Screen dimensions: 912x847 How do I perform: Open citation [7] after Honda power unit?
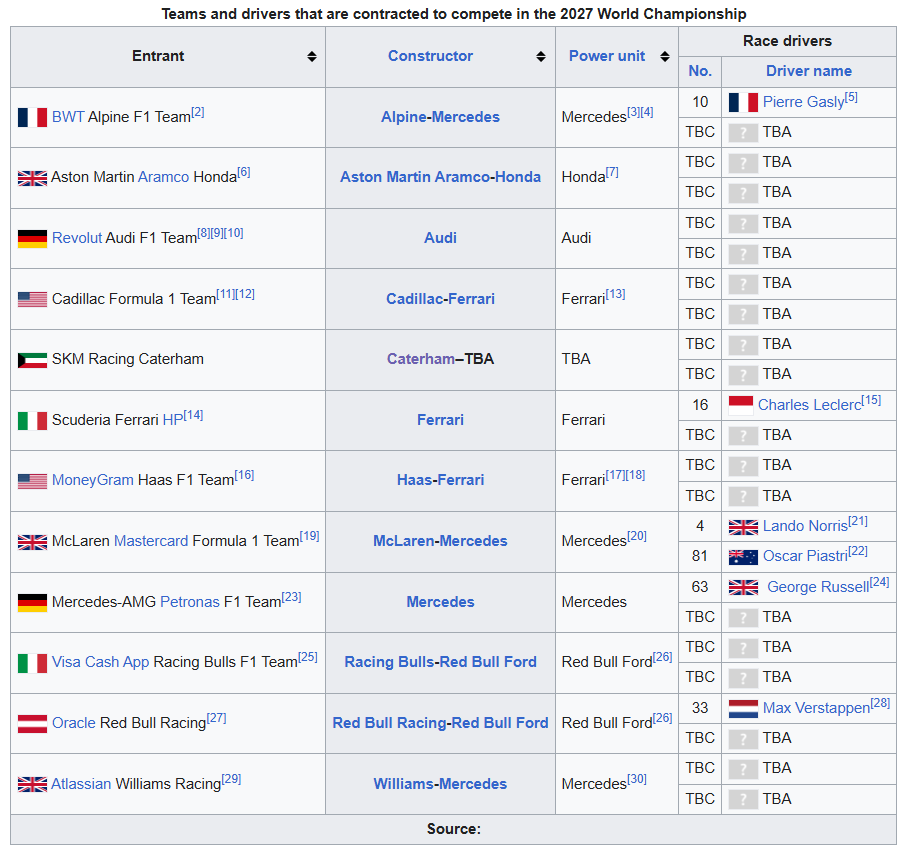click(x=612, y=172)
